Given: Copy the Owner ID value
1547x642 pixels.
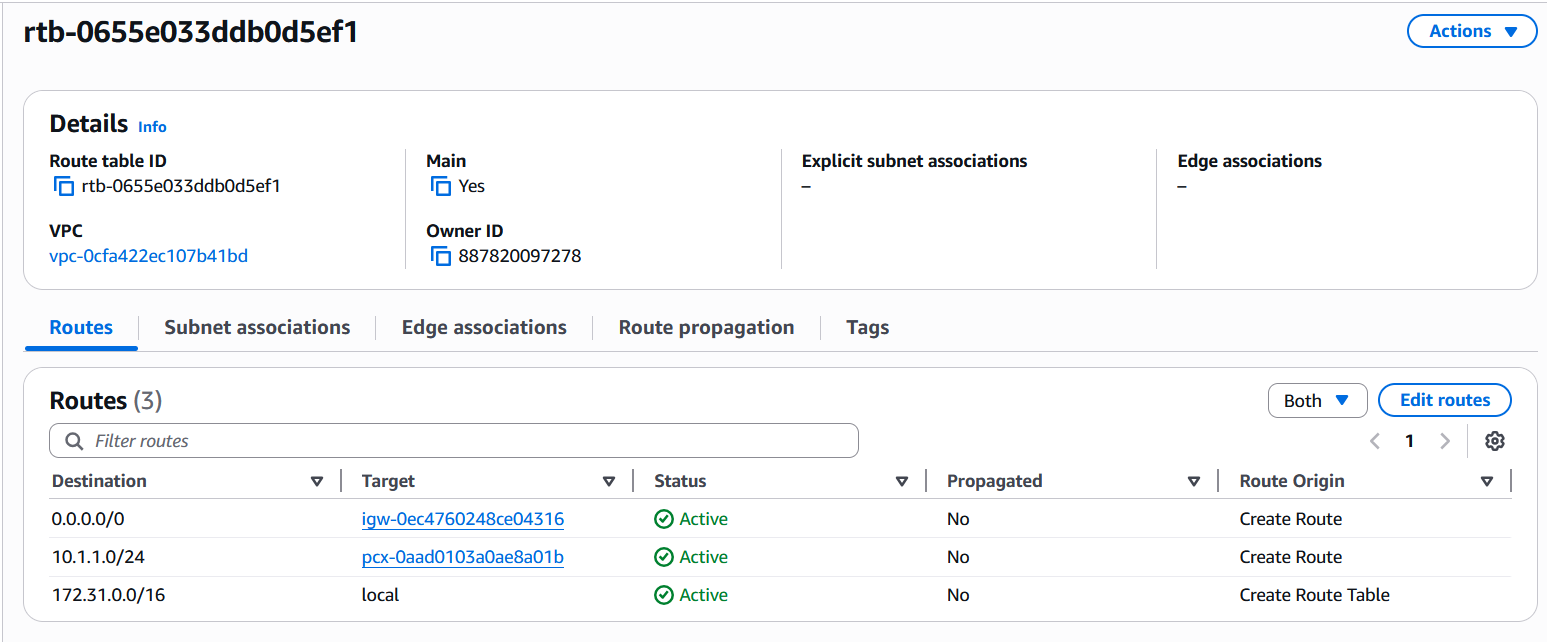Looking at the screenshot, I should pyautogui.click(x=441, y=256).
